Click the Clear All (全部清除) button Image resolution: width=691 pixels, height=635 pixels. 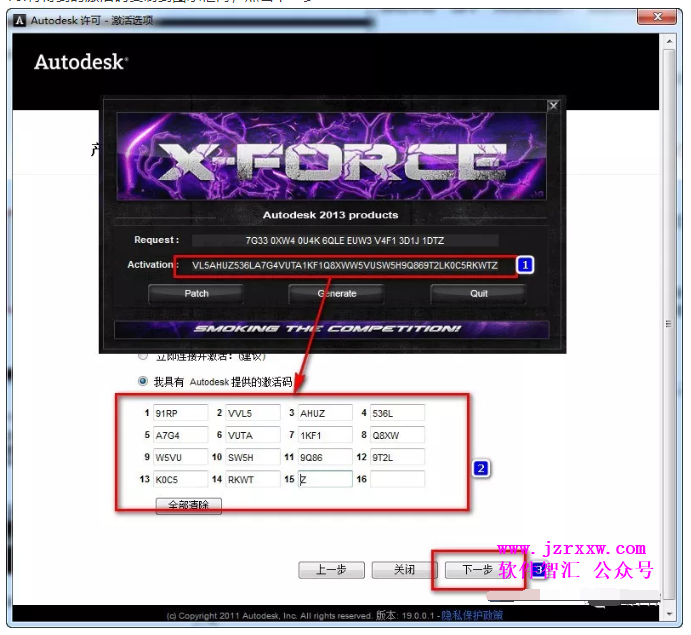[x=189, y=505]
